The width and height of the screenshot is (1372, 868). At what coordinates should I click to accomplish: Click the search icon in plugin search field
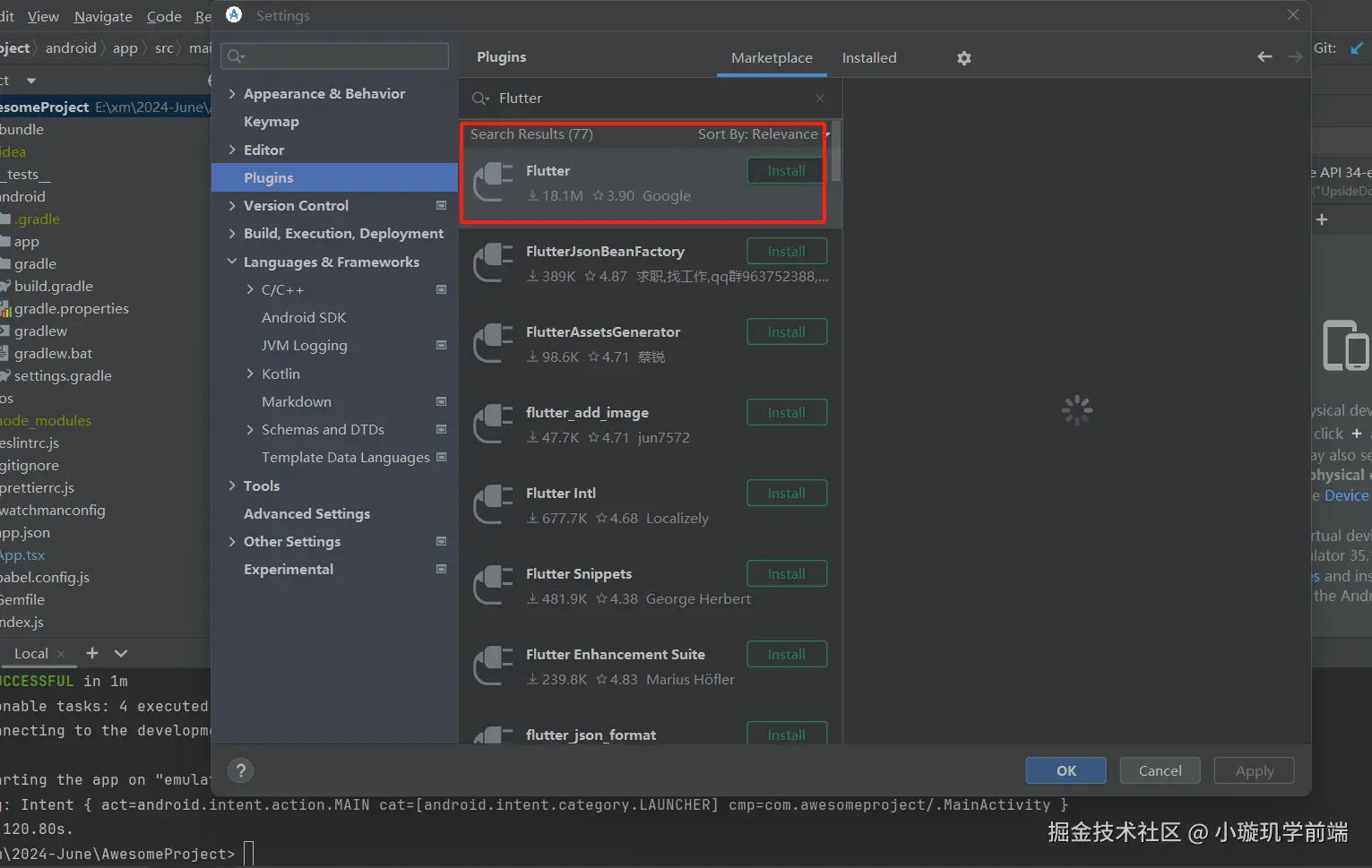(x=480, y=99)
